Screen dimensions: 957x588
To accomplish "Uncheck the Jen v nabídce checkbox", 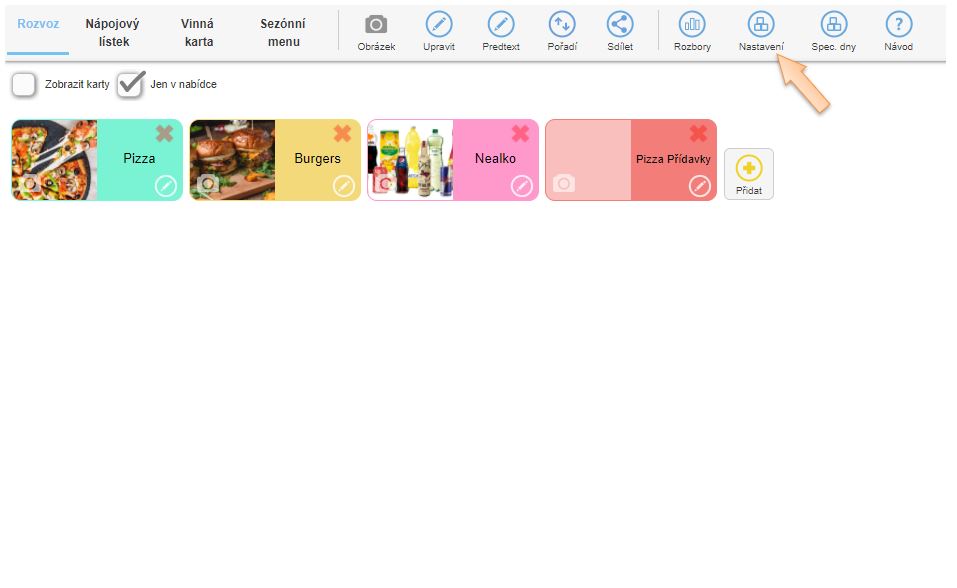I will pos(130,85).
